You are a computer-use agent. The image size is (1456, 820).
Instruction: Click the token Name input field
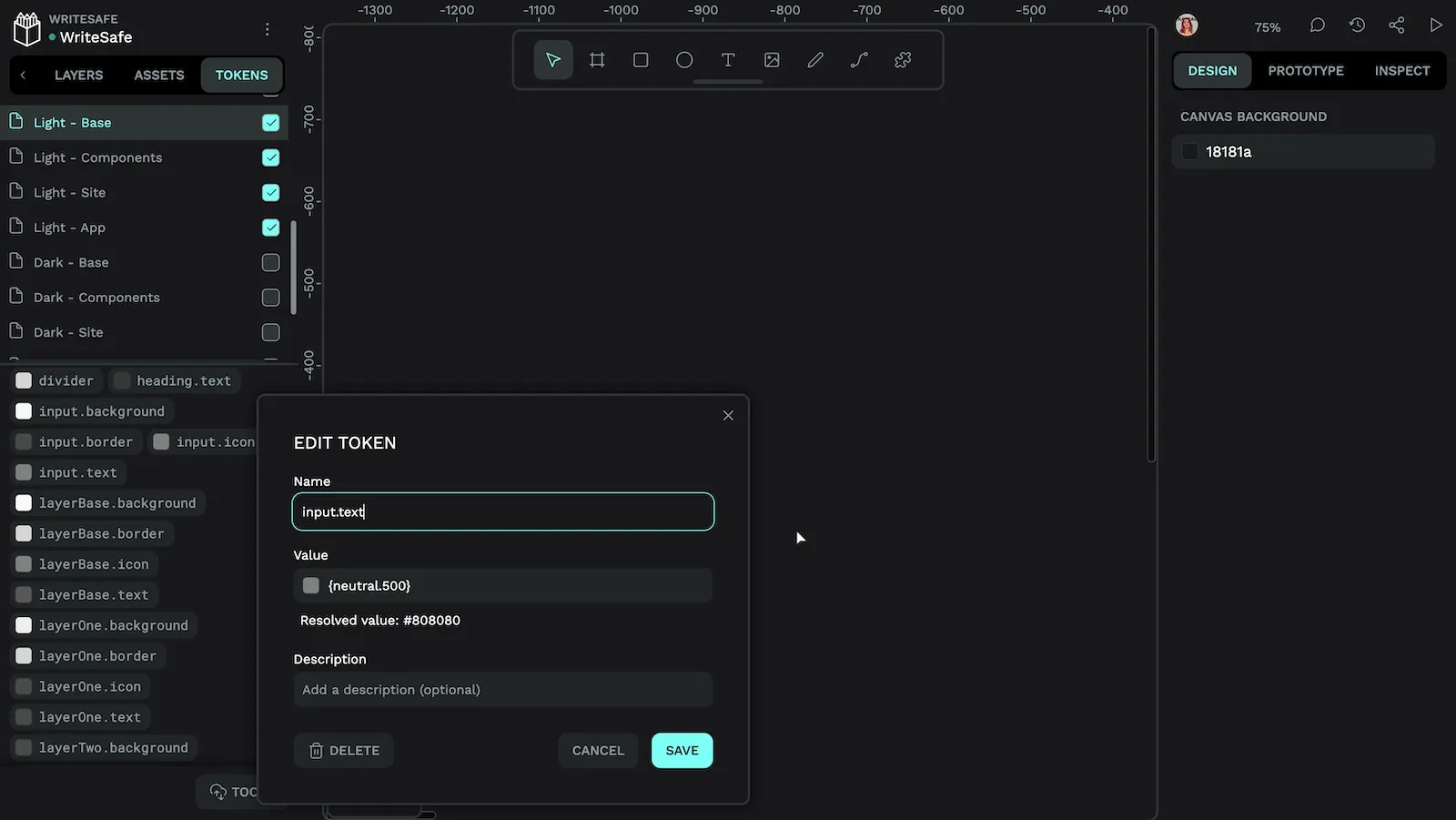point(503,511)
